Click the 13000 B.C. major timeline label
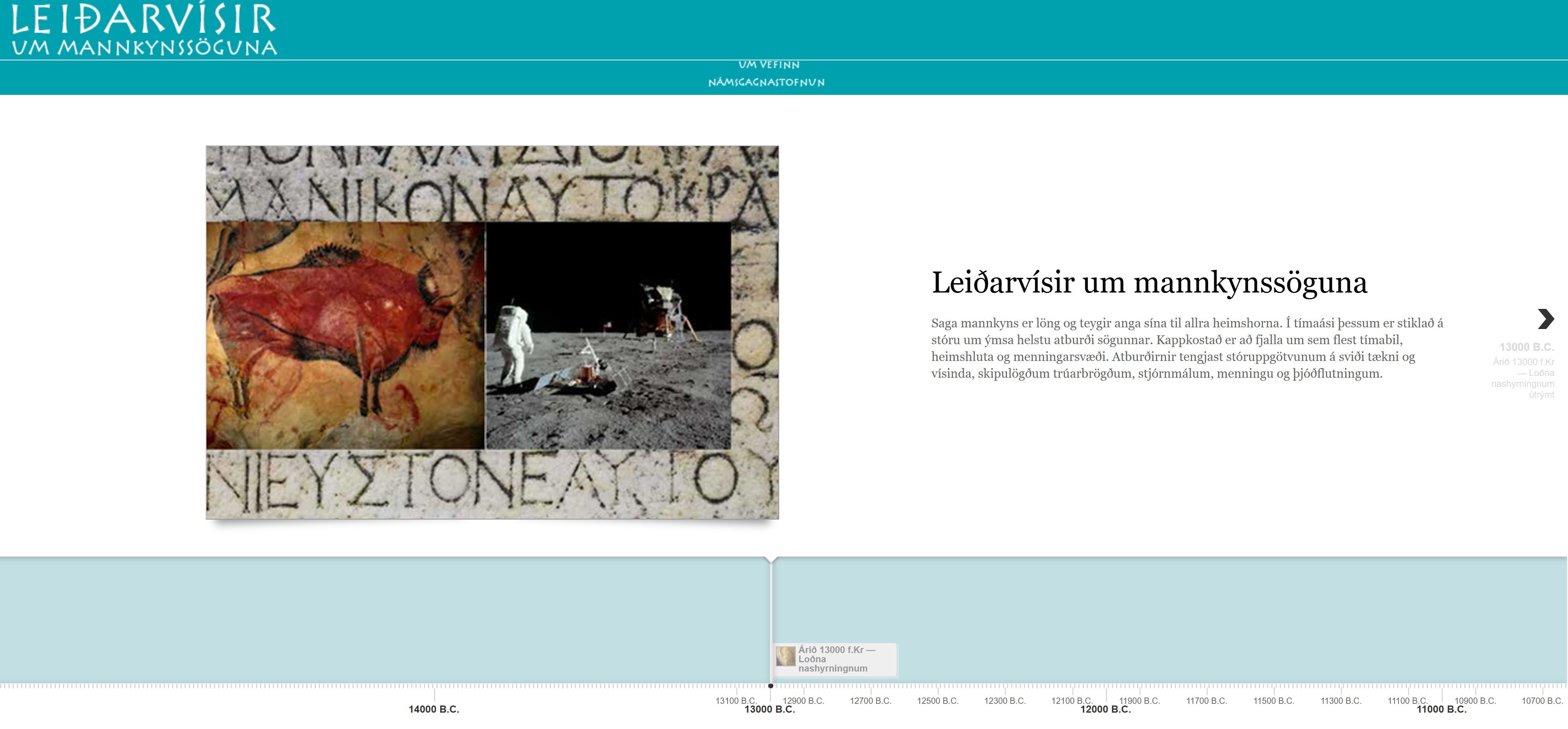The image size is (1568, 729). coord(770,710)
